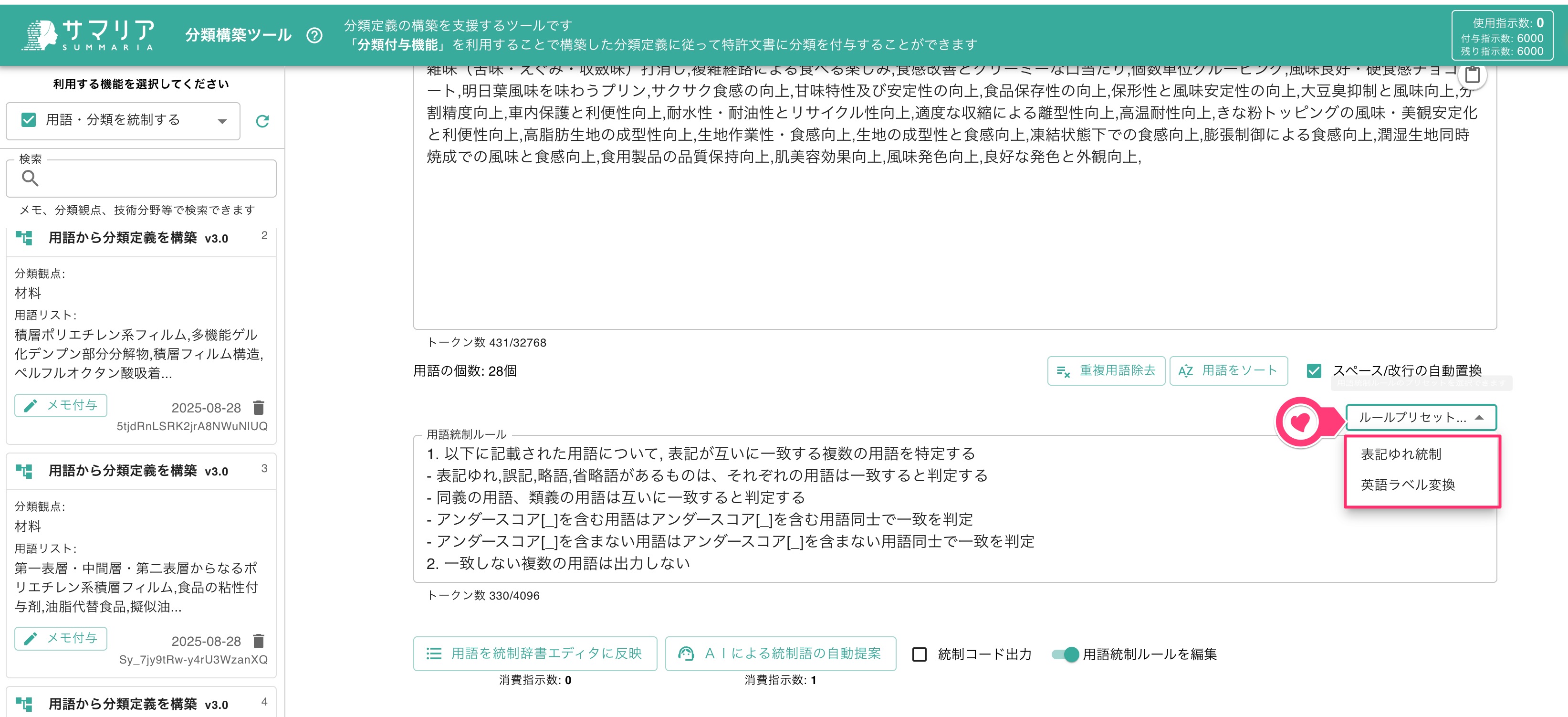Click inside the term list text area
1568x717 pixels.
click(x=954, y=198)
